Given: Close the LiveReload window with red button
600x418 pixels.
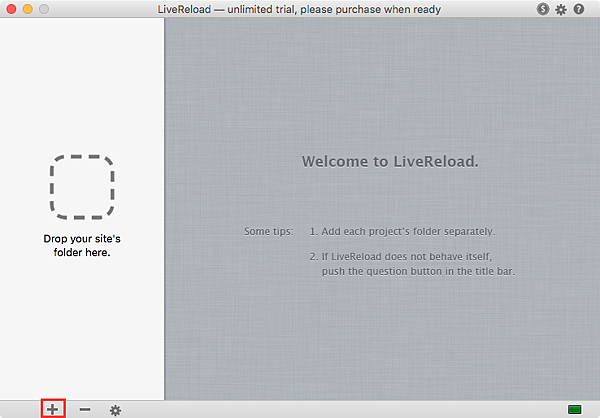Looking at the screenshot, I should tap(11, 9).
